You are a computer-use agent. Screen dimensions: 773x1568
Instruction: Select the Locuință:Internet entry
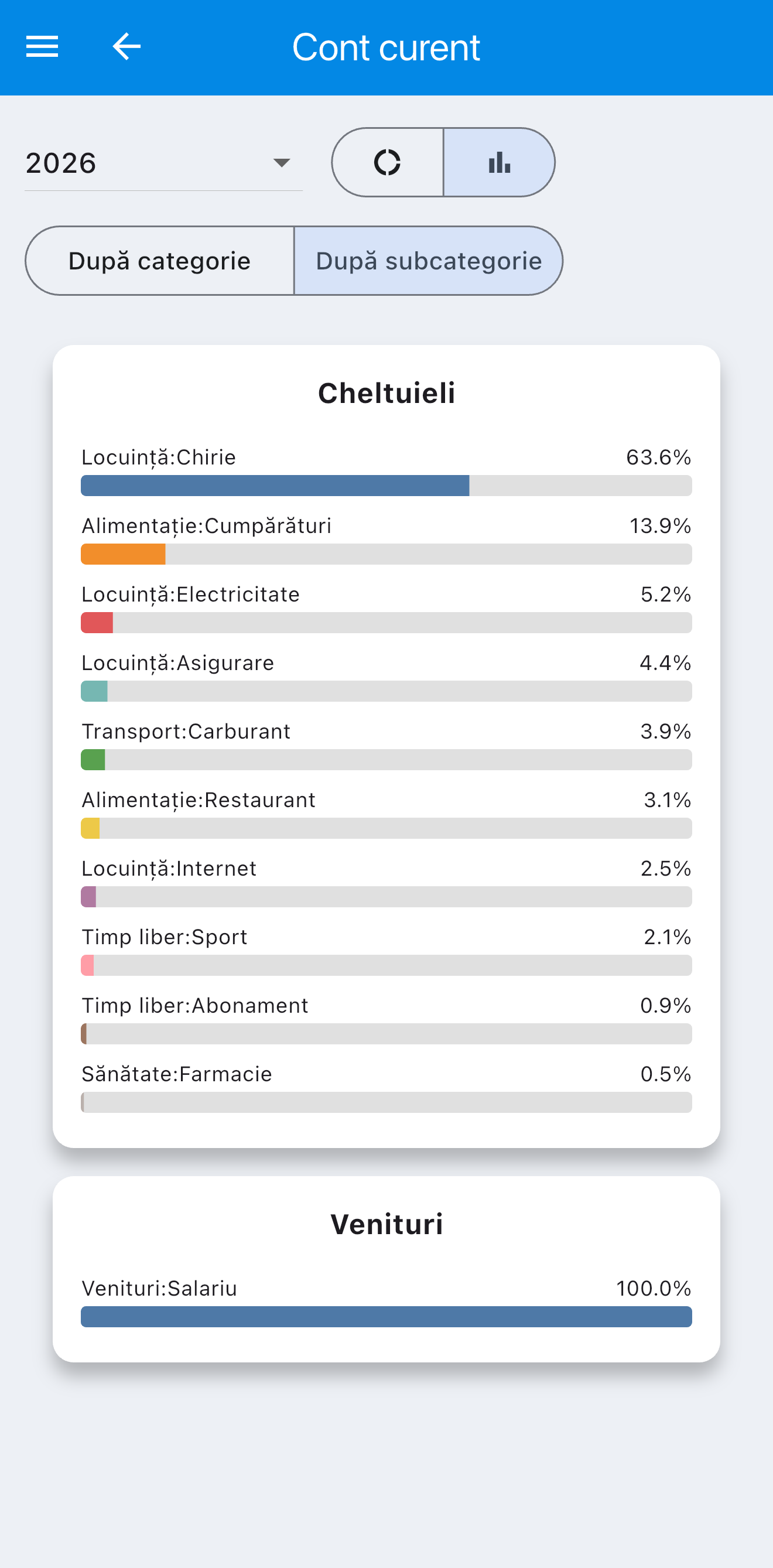pyautogui.click(x=386, y=883)
